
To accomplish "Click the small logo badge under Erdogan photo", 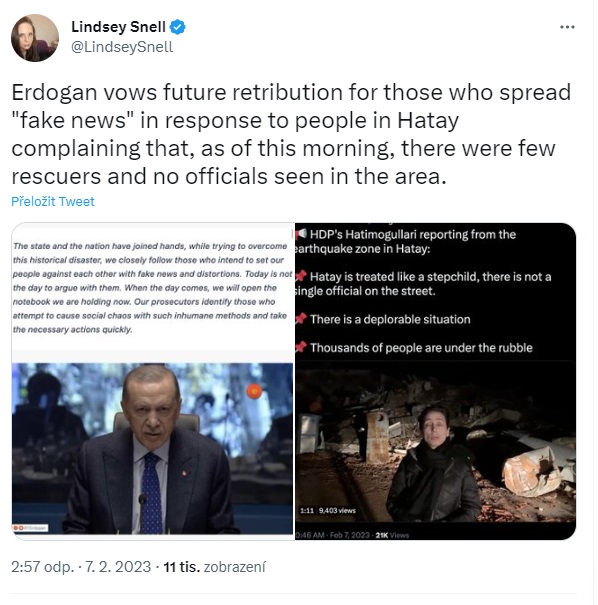I will point(30,527).
